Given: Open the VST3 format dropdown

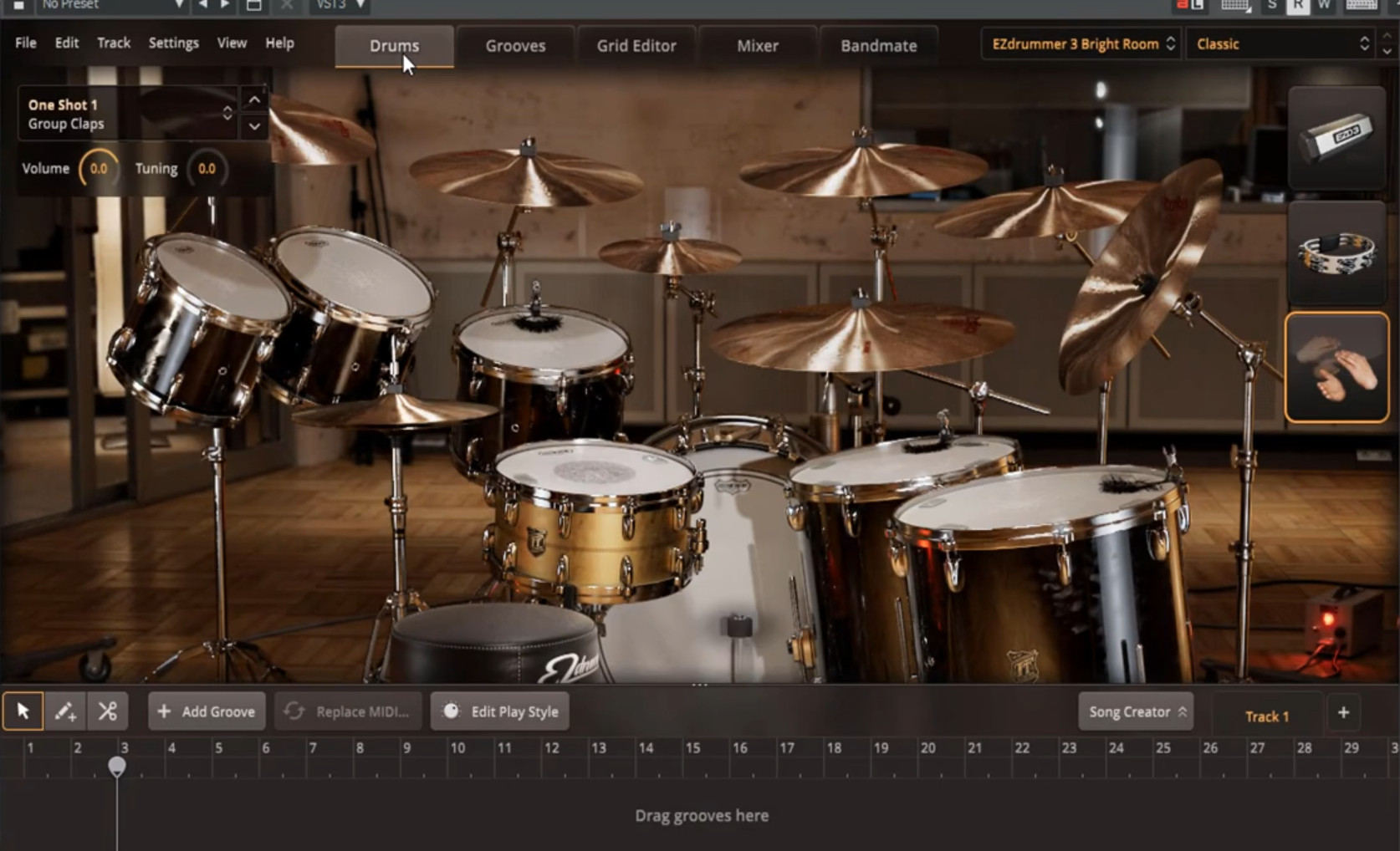Looking at the screenshot, I should tap(339, 5).
